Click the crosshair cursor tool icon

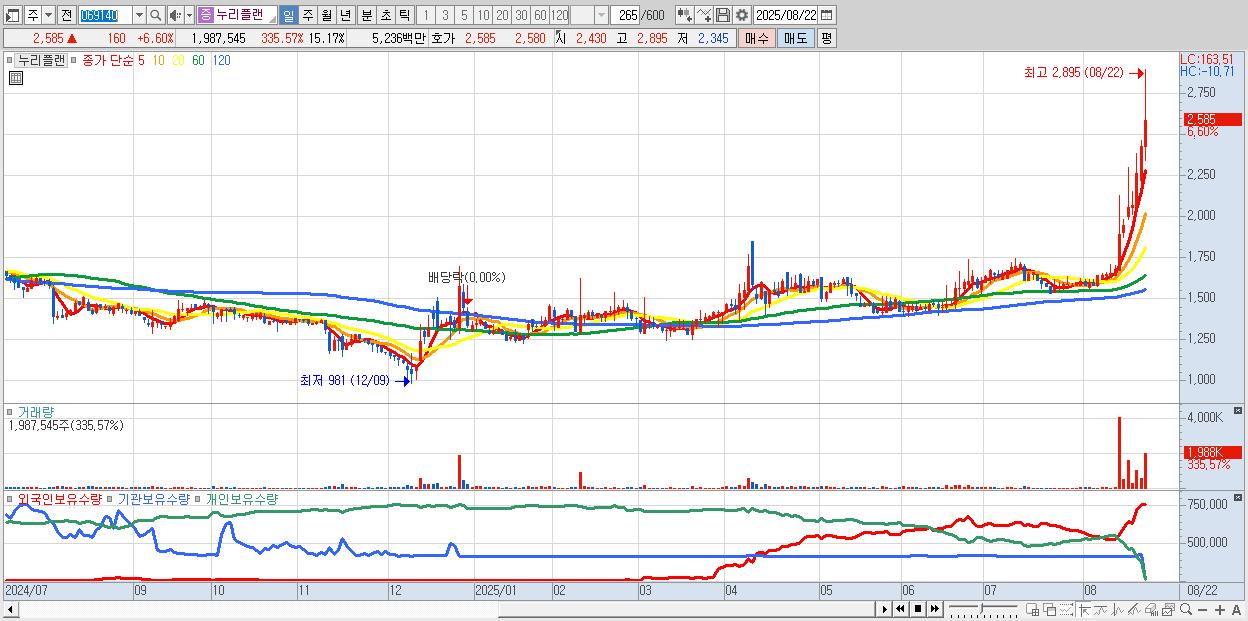(1085, 609)
